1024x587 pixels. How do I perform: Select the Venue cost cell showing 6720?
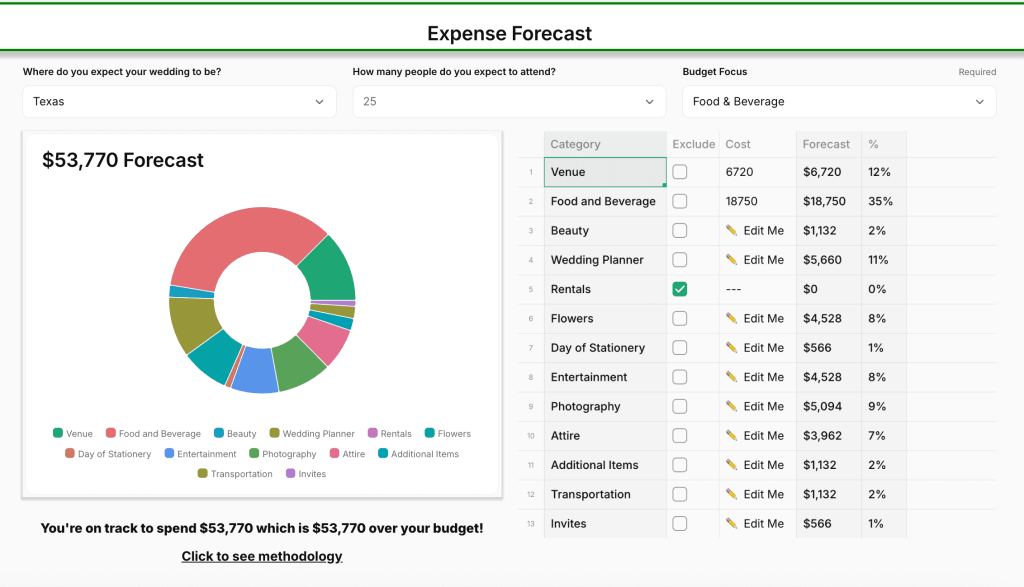pos(756,172)
